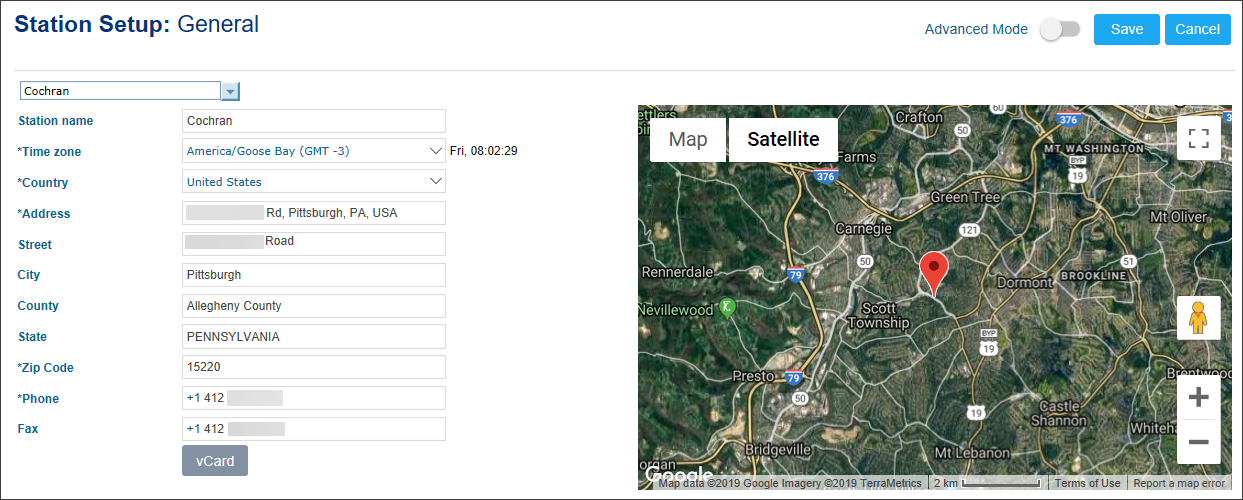Save the station setup

tap(1127, 30)
